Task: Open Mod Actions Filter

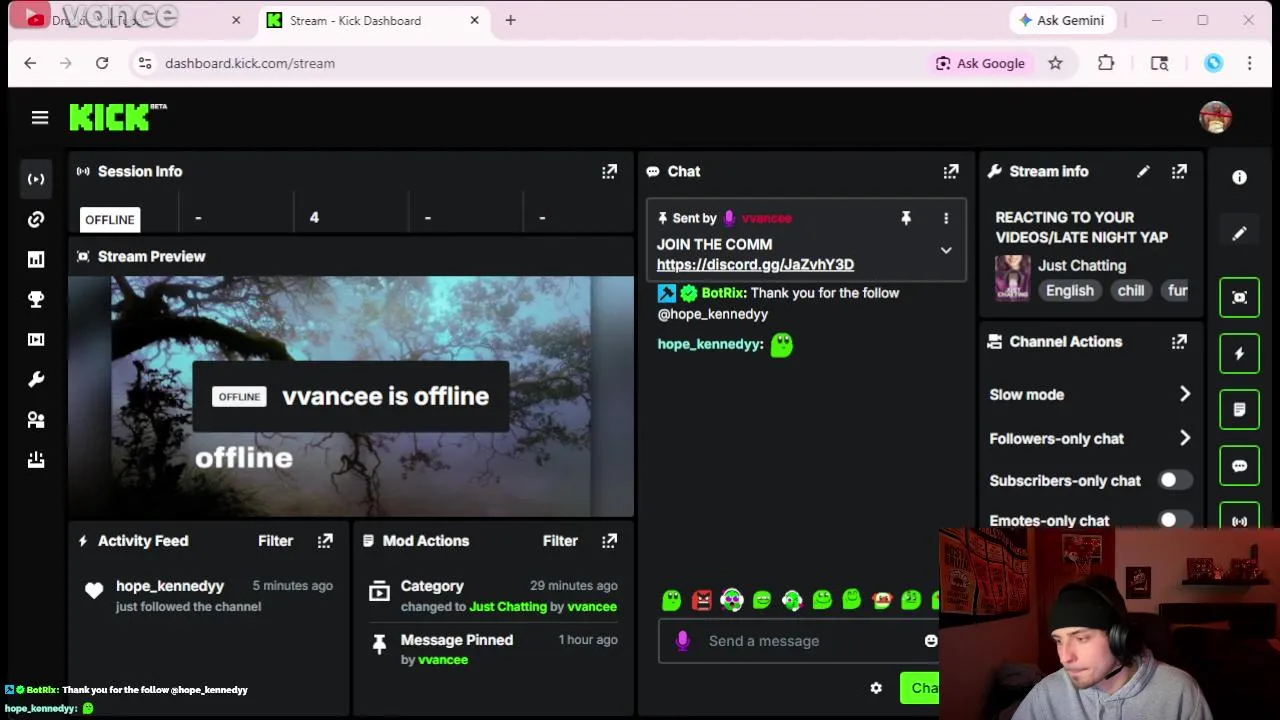Action: [560, 541]
